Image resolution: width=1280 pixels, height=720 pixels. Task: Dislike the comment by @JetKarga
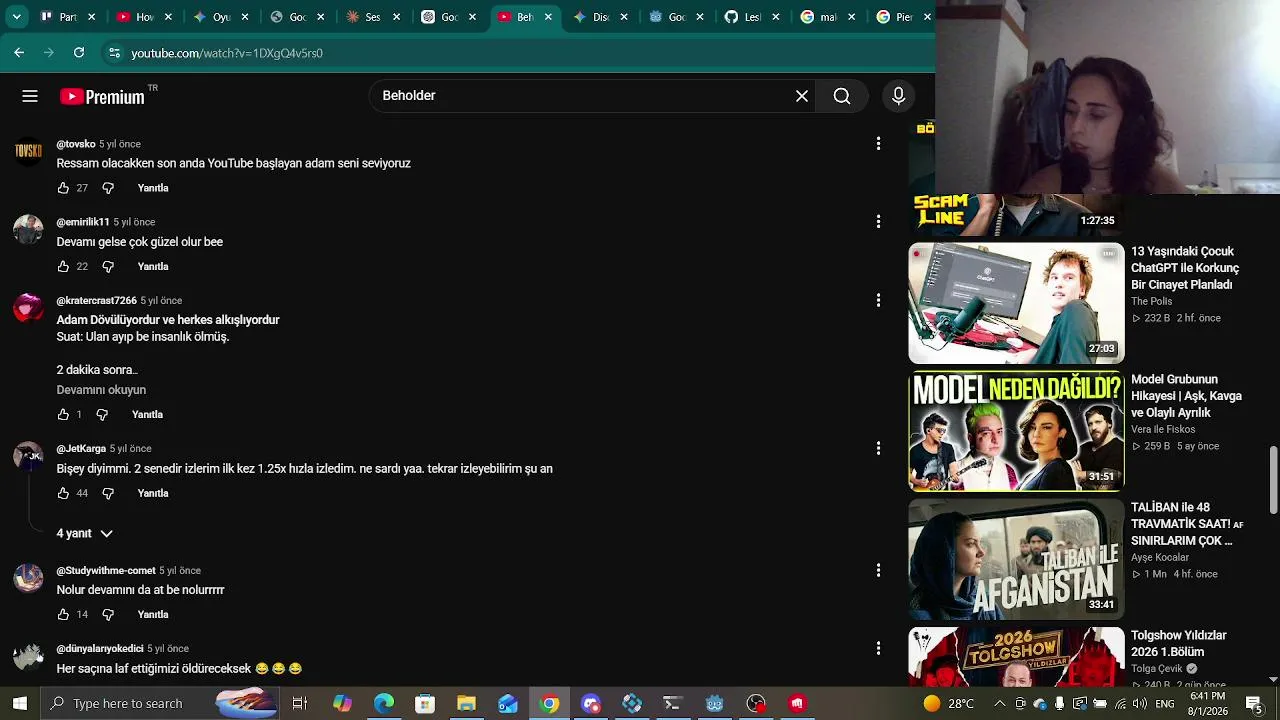point(108,494)
